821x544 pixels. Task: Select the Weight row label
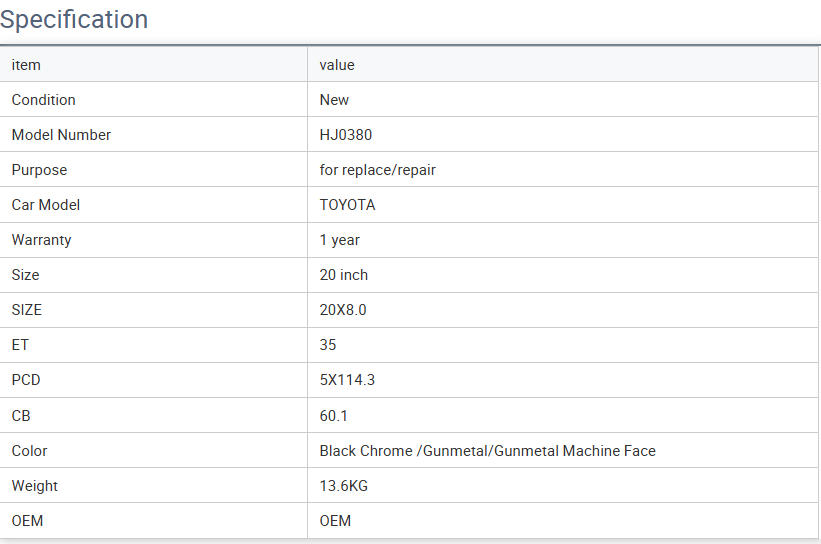click(34, 486)
